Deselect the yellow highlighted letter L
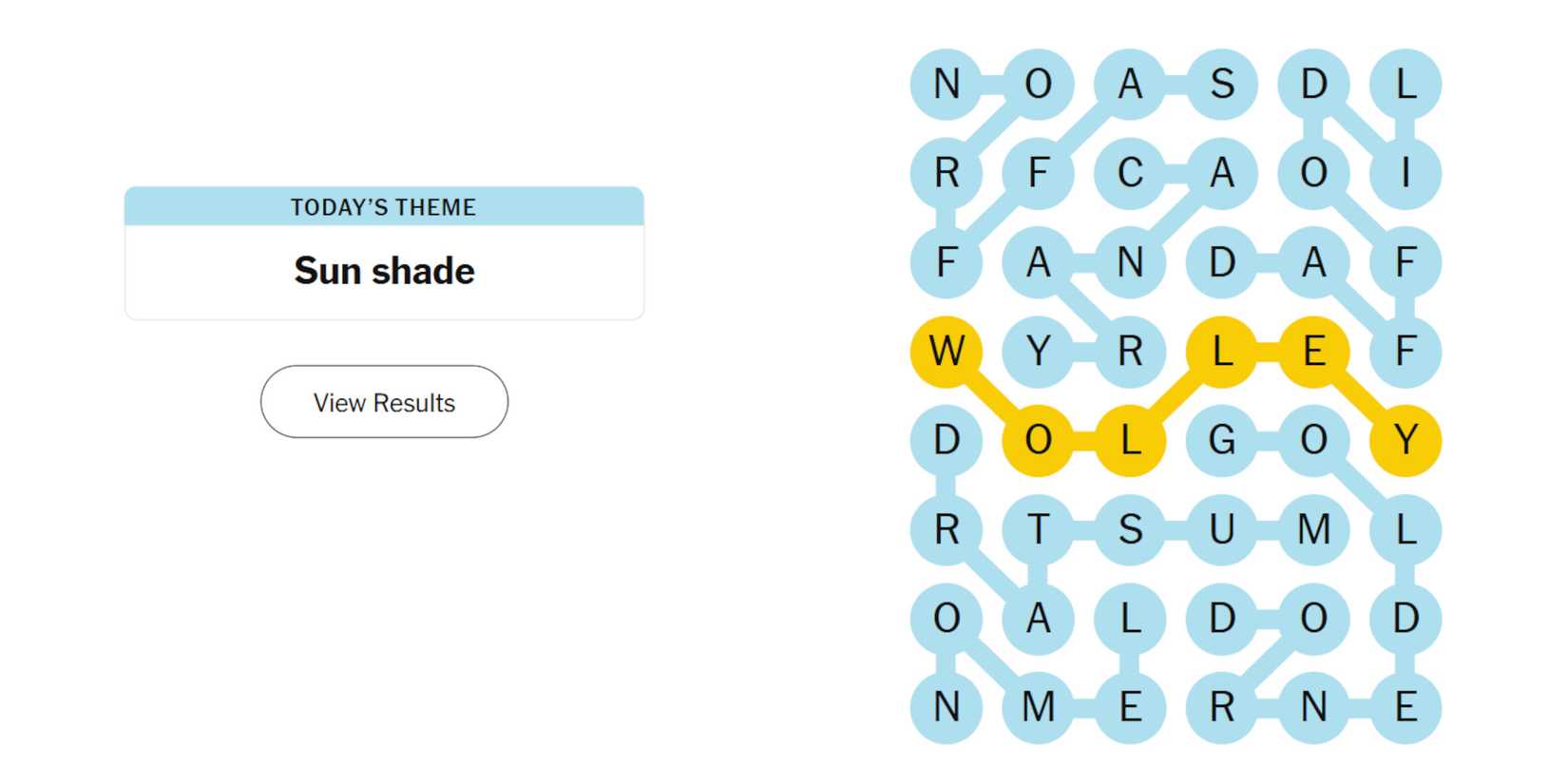 (x=1130, y=440)
